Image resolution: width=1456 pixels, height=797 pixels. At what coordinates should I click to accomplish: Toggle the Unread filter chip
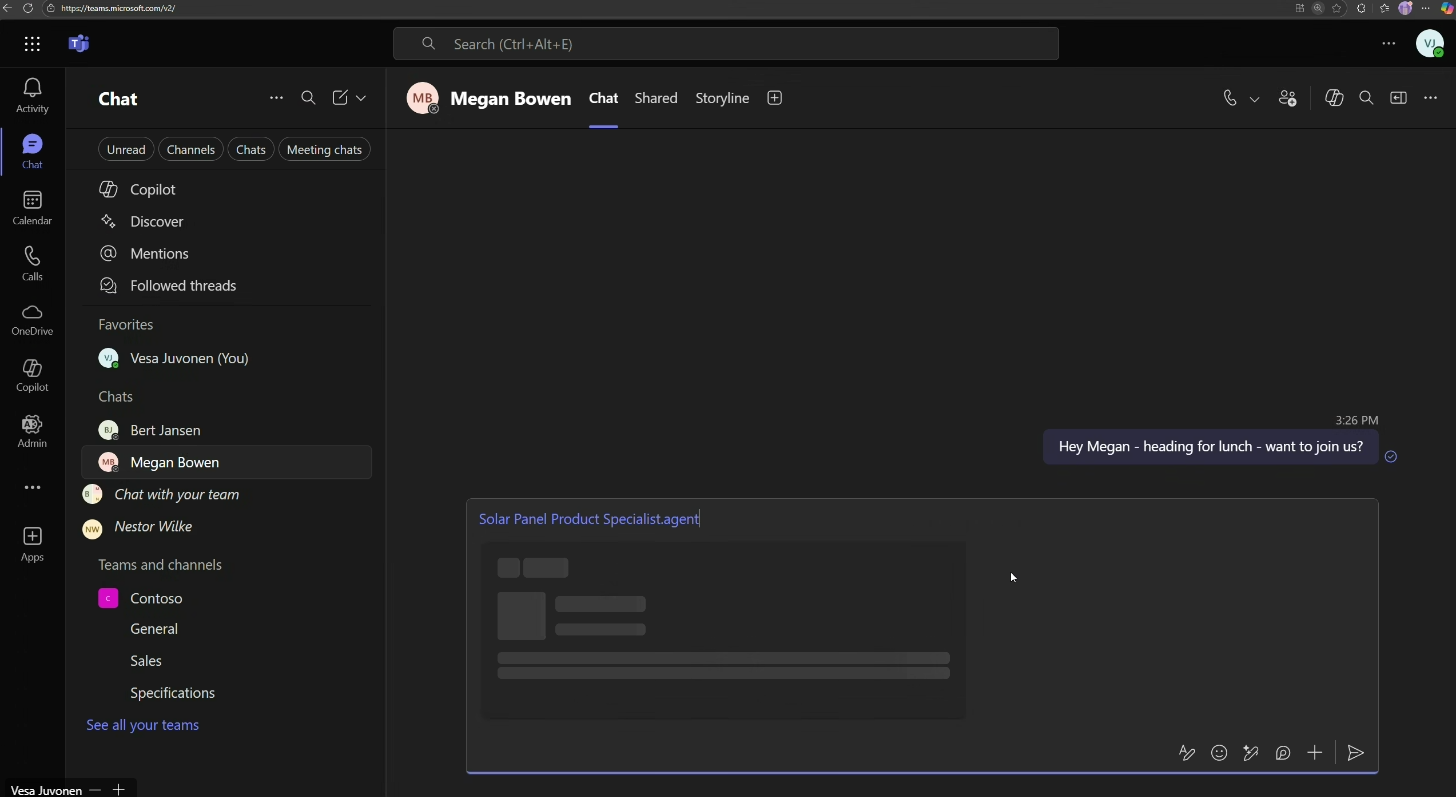coord(126,150)
